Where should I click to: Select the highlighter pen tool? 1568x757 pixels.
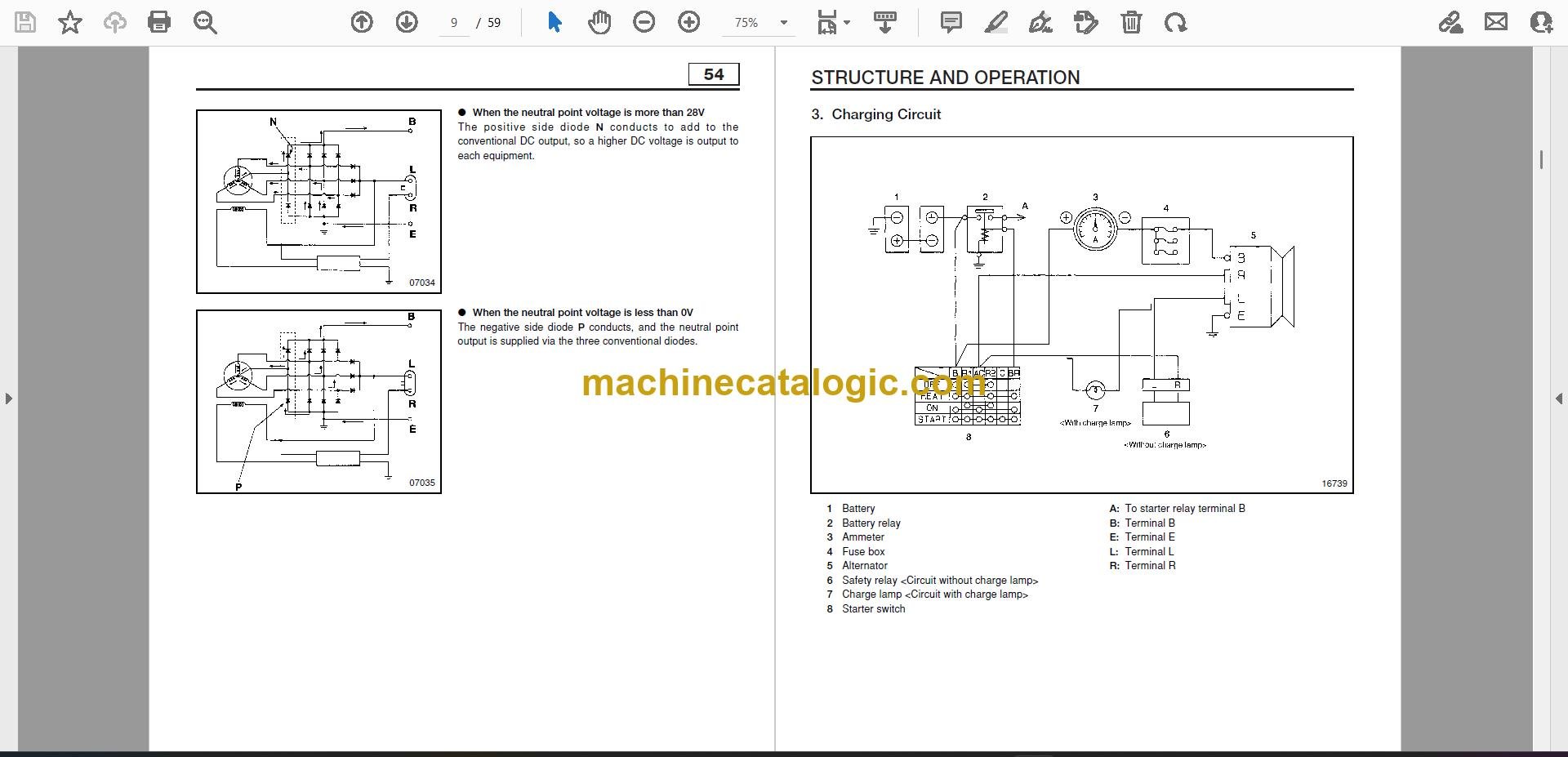click(x=996, y=22)
